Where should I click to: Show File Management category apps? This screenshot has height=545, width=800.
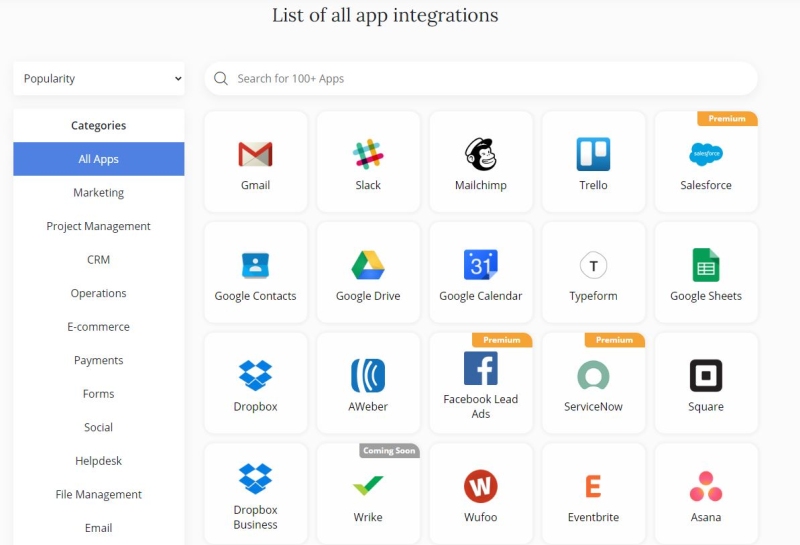(99, 494)
